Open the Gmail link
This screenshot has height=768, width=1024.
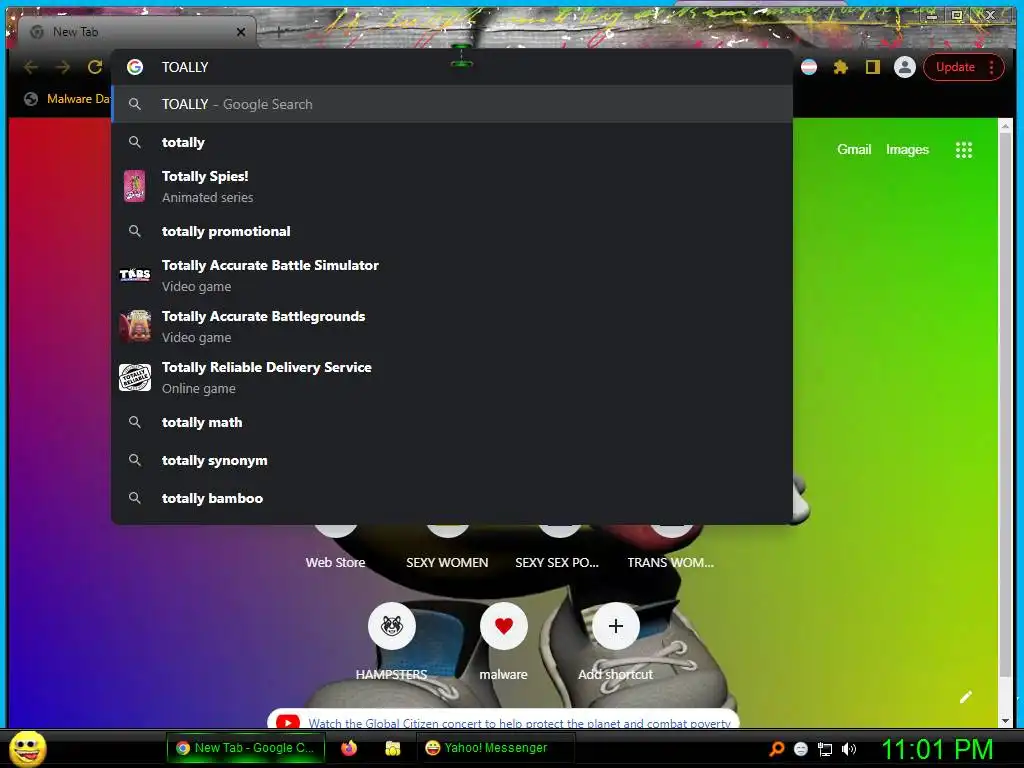coord(854,150)
